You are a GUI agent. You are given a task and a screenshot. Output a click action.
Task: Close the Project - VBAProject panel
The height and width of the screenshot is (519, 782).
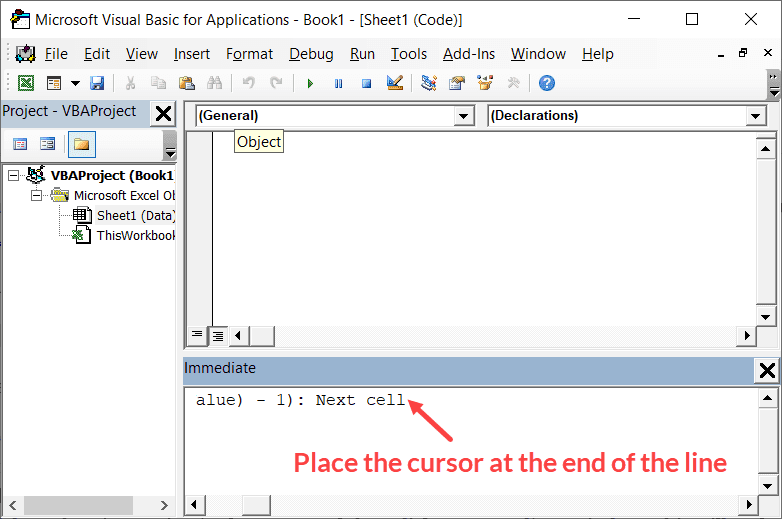pos(163,114)
